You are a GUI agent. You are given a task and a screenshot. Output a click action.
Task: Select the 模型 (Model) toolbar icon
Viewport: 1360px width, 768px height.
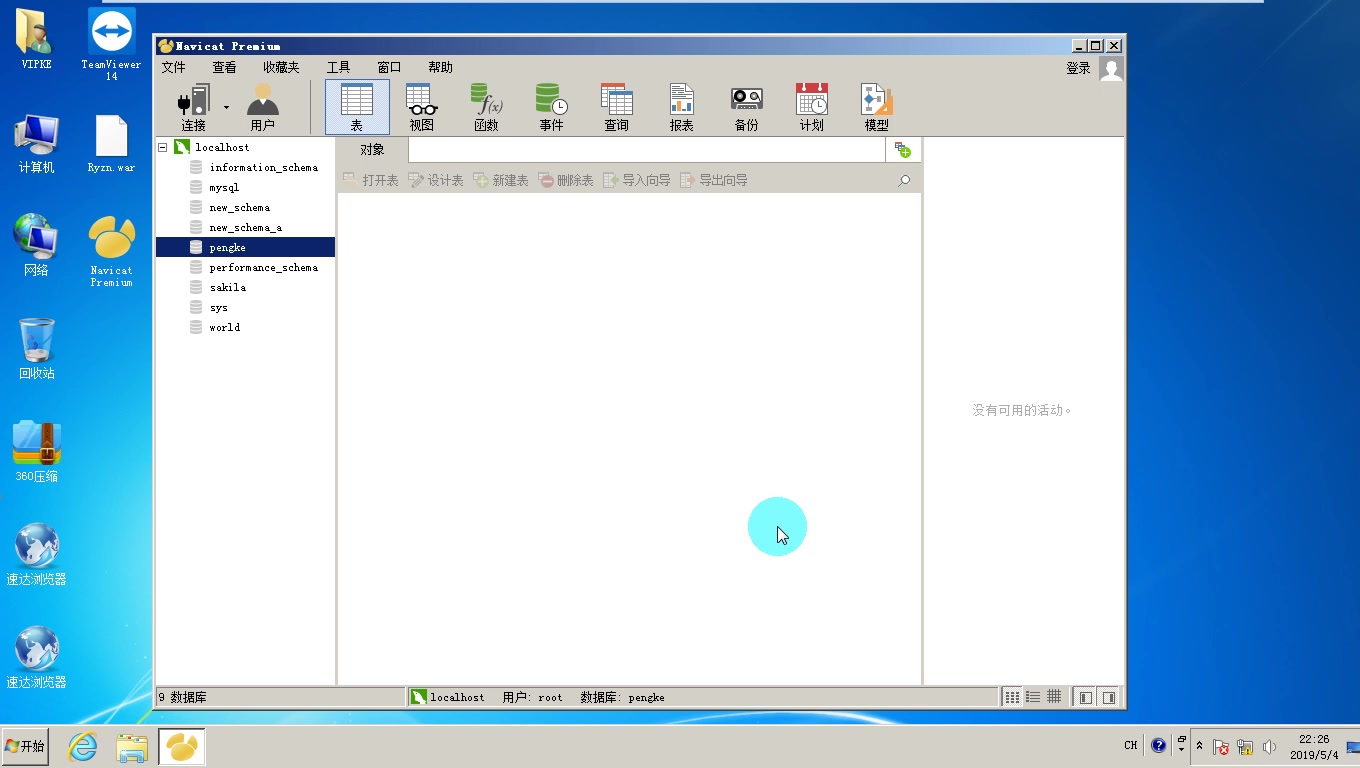click(x=877, y=108)
